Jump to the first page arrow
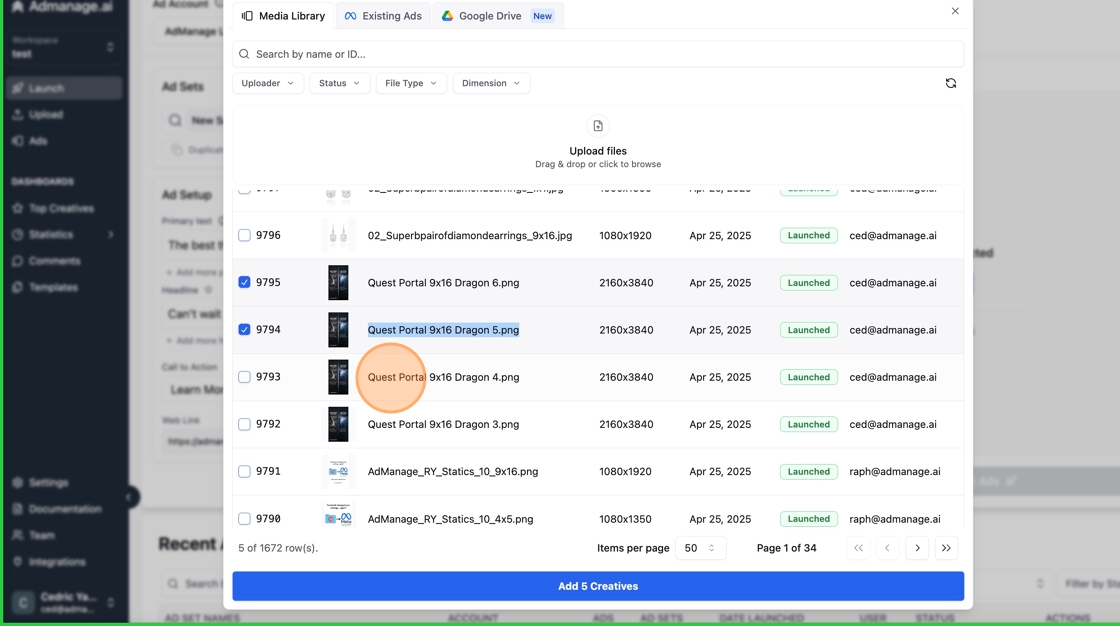 (858, 548)
